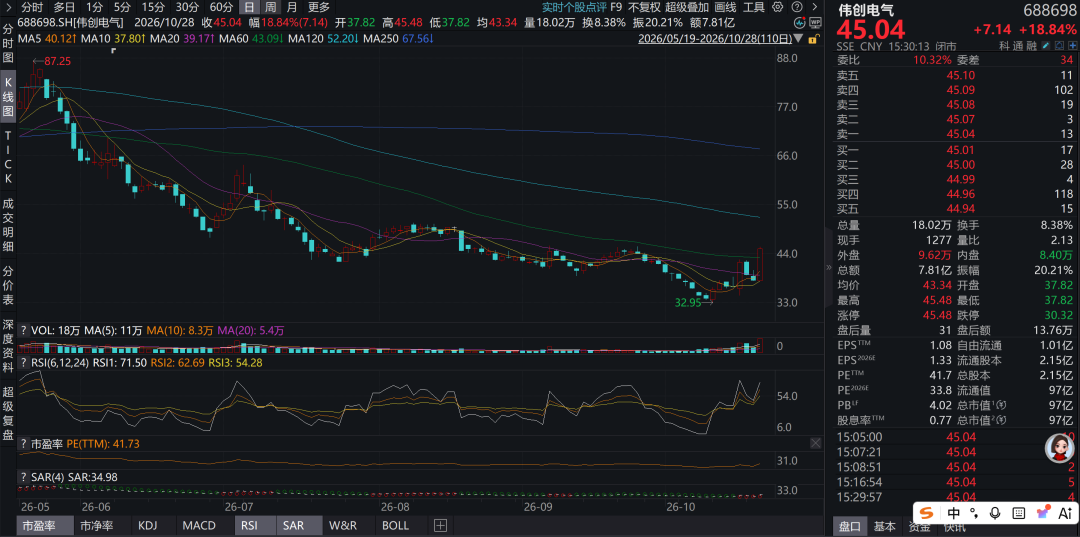Click the RSI indicator help question mark
The image size is (1080, 537).
pos(24,362)
